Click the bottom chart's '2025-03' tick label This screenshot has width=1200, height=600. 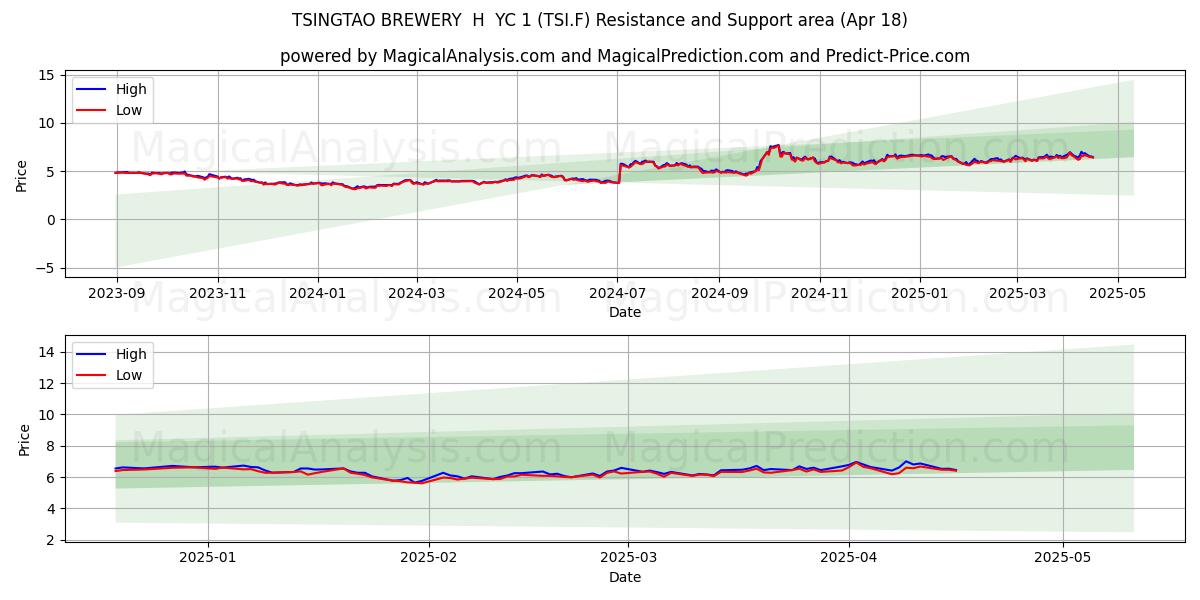(x=628, y=558)
